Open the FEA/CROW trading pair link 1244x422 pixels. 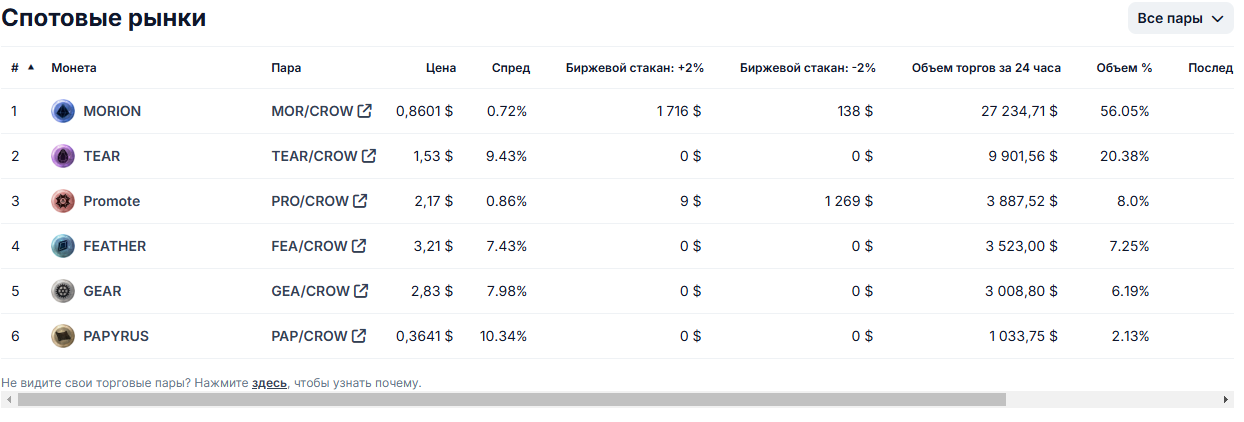[310, 246]
